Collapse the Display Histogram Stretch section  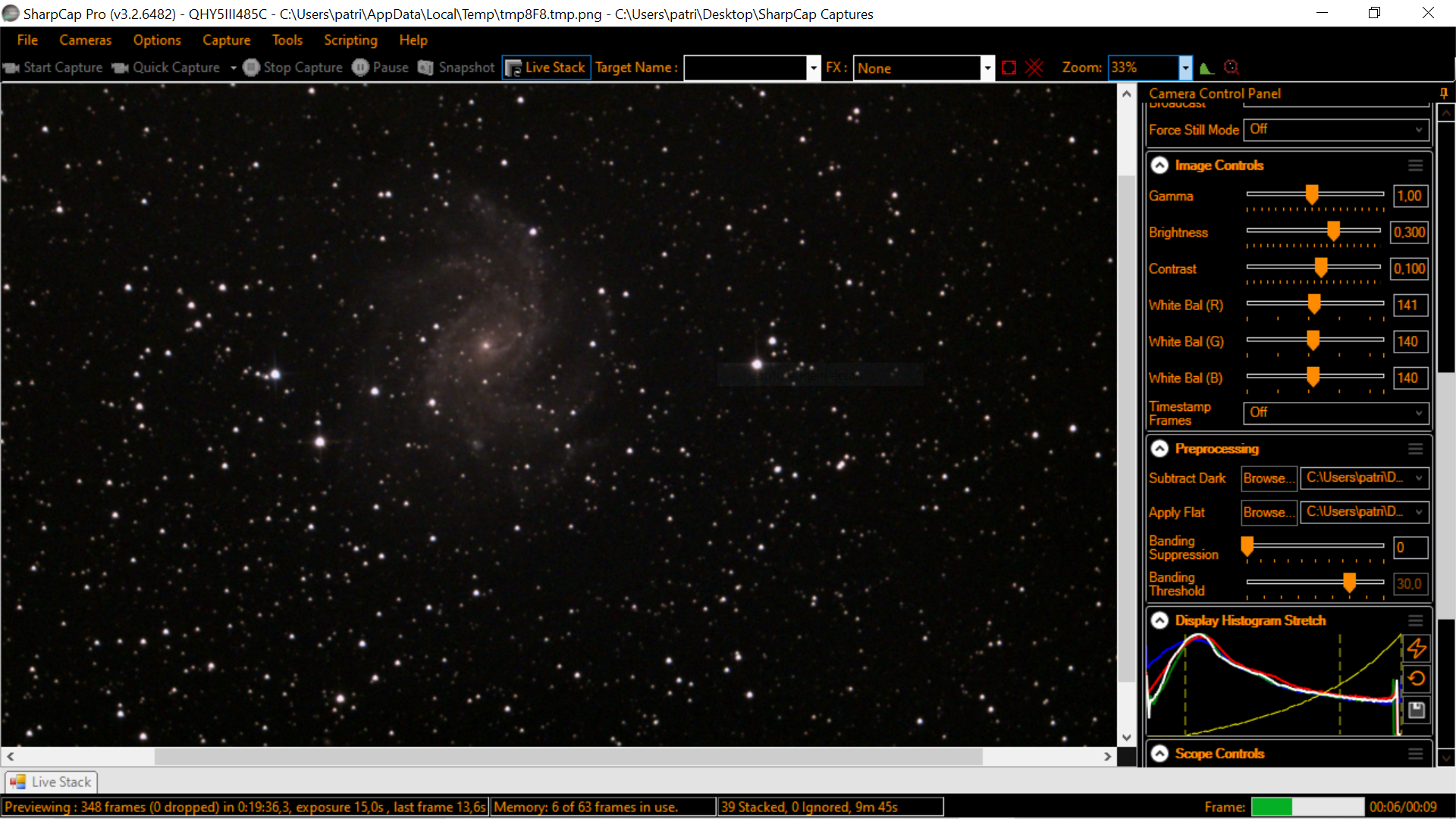tap(1159, 621)
